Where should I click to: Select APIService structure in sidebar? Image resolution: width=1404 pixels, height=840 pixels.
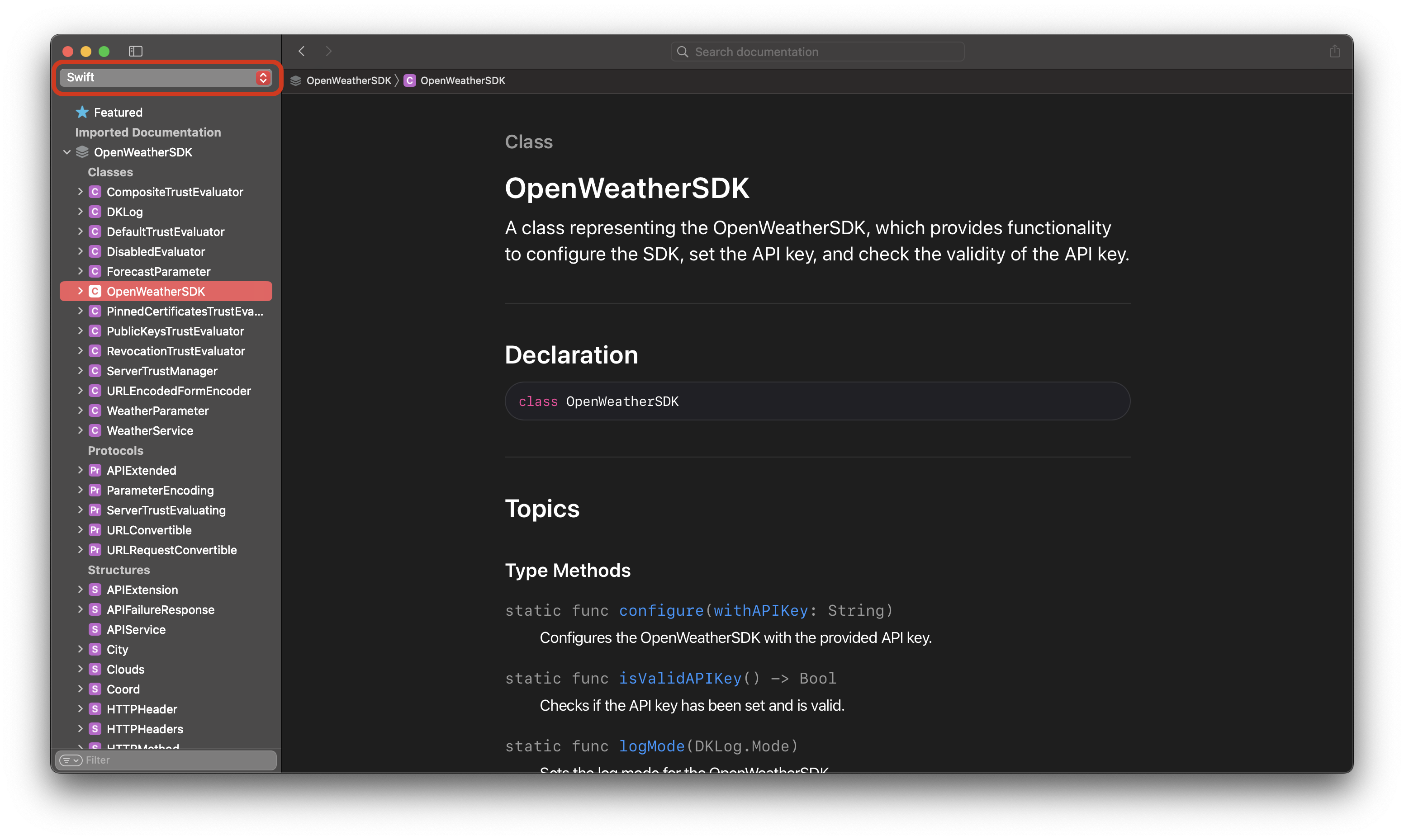coord(136,629)
